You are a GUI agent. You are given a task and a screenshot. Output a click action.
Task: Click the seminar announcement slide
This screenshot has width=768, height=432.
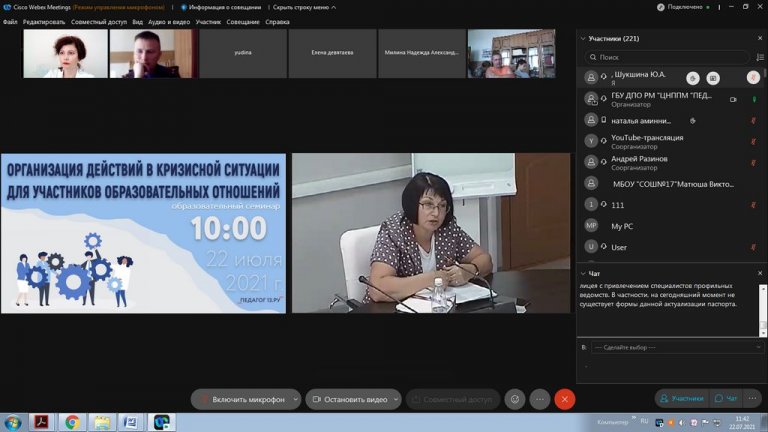pyautogui.click(x=144, y=234)
